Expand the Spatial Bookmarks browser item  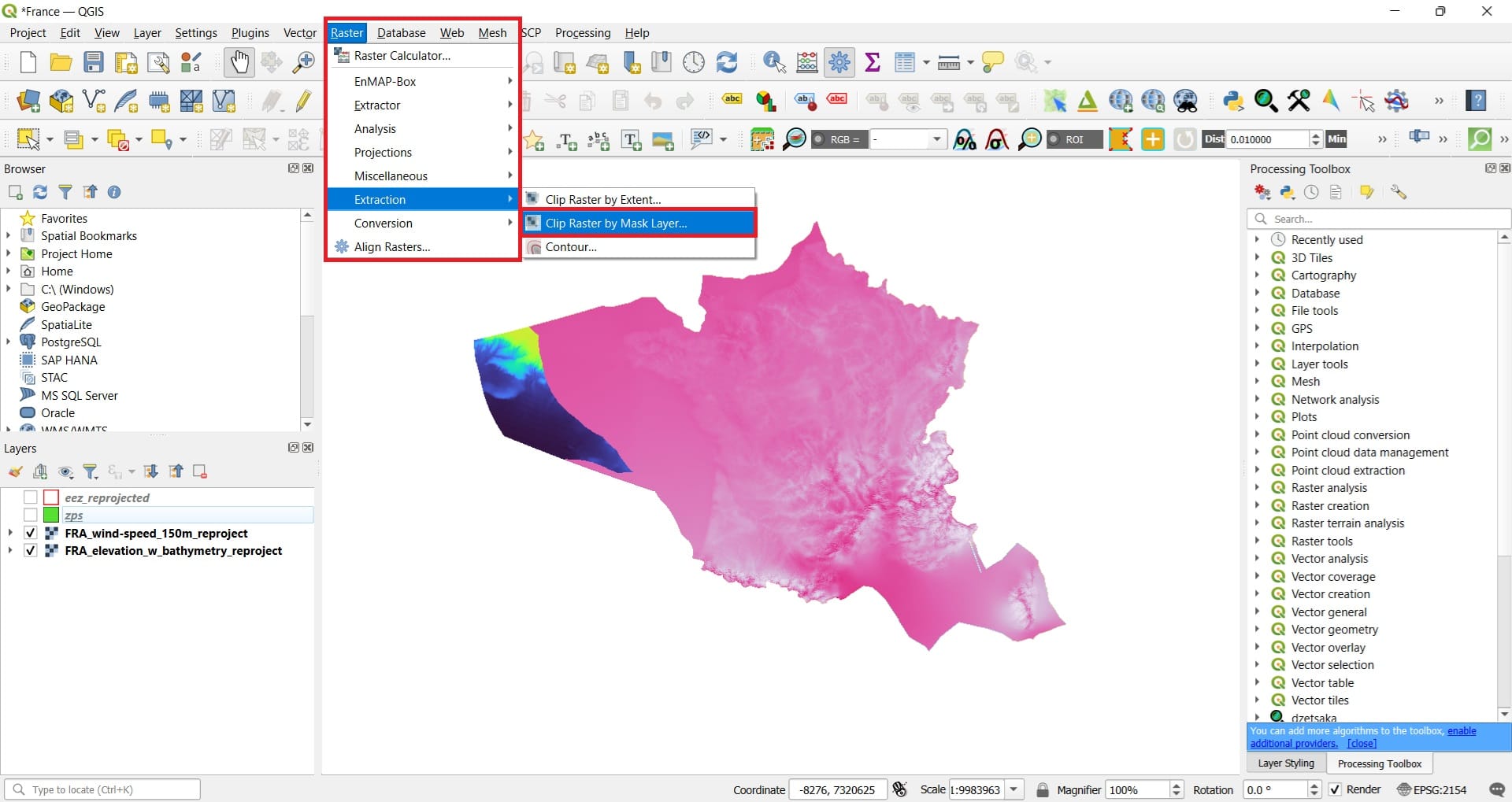point(9,235)
